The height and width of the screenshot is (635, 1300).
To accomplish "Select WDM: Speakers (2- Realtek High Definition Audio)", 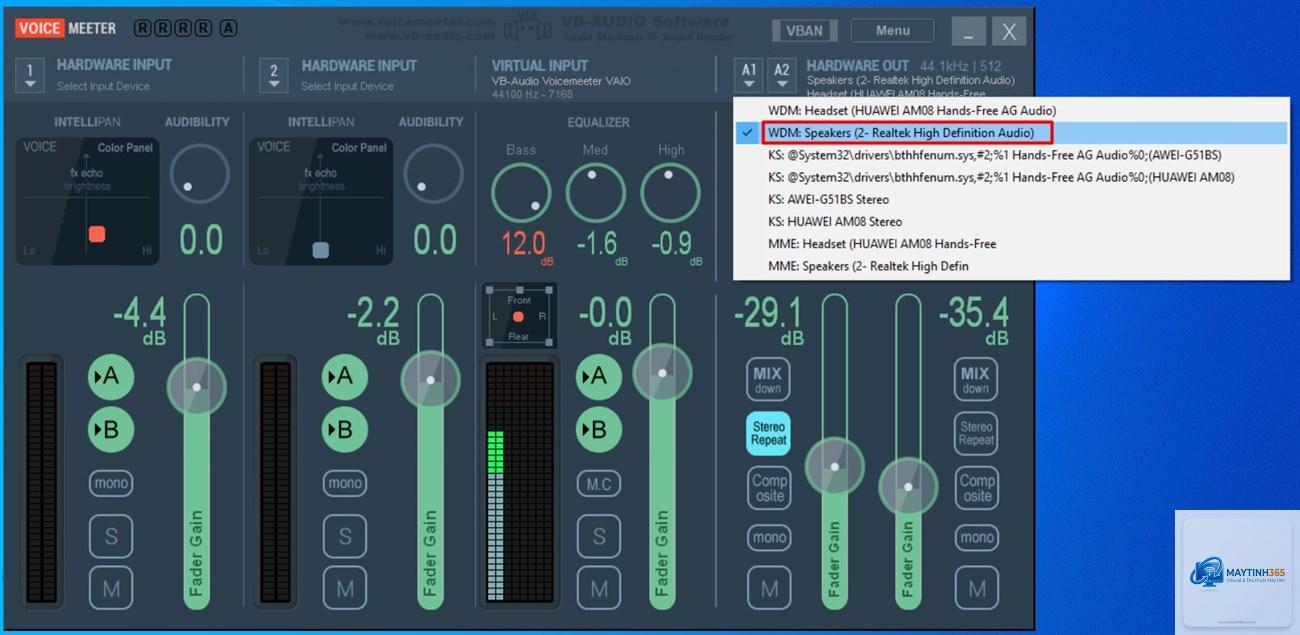I will (1012, 132).
